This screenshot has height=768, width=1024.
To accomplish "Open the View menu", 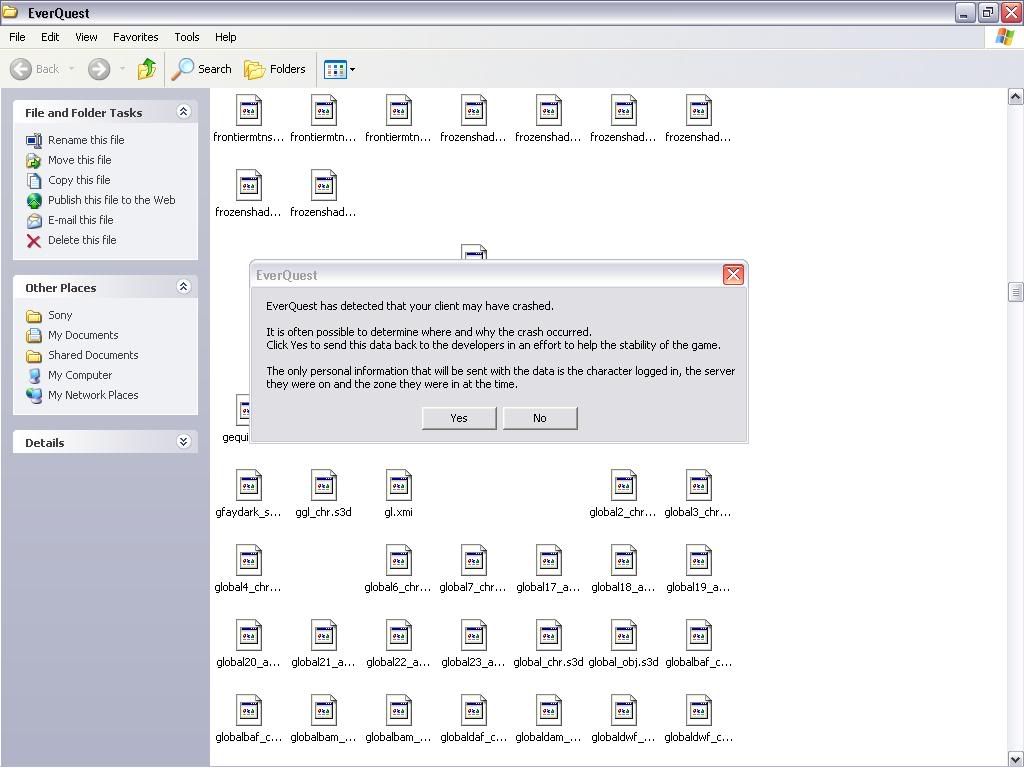I will pyautogui.click(x=86, y=37).
